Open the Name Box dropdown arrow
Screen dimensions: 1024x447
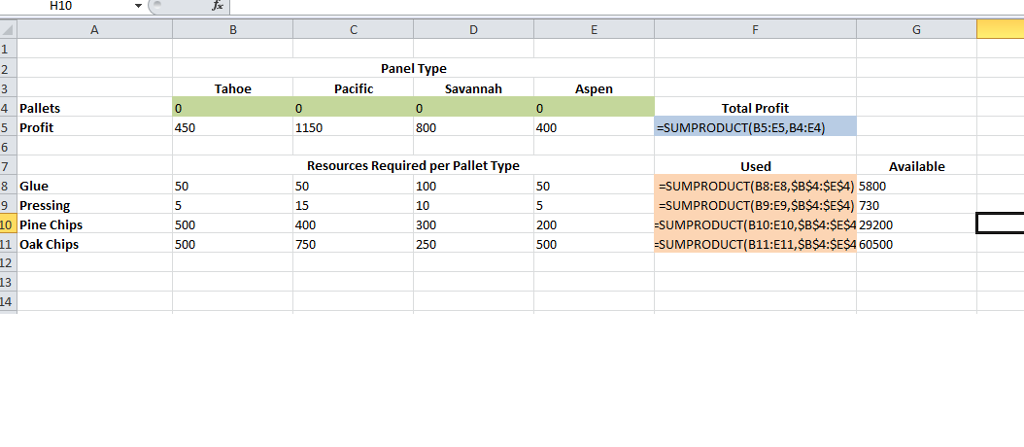pos(138,6)
